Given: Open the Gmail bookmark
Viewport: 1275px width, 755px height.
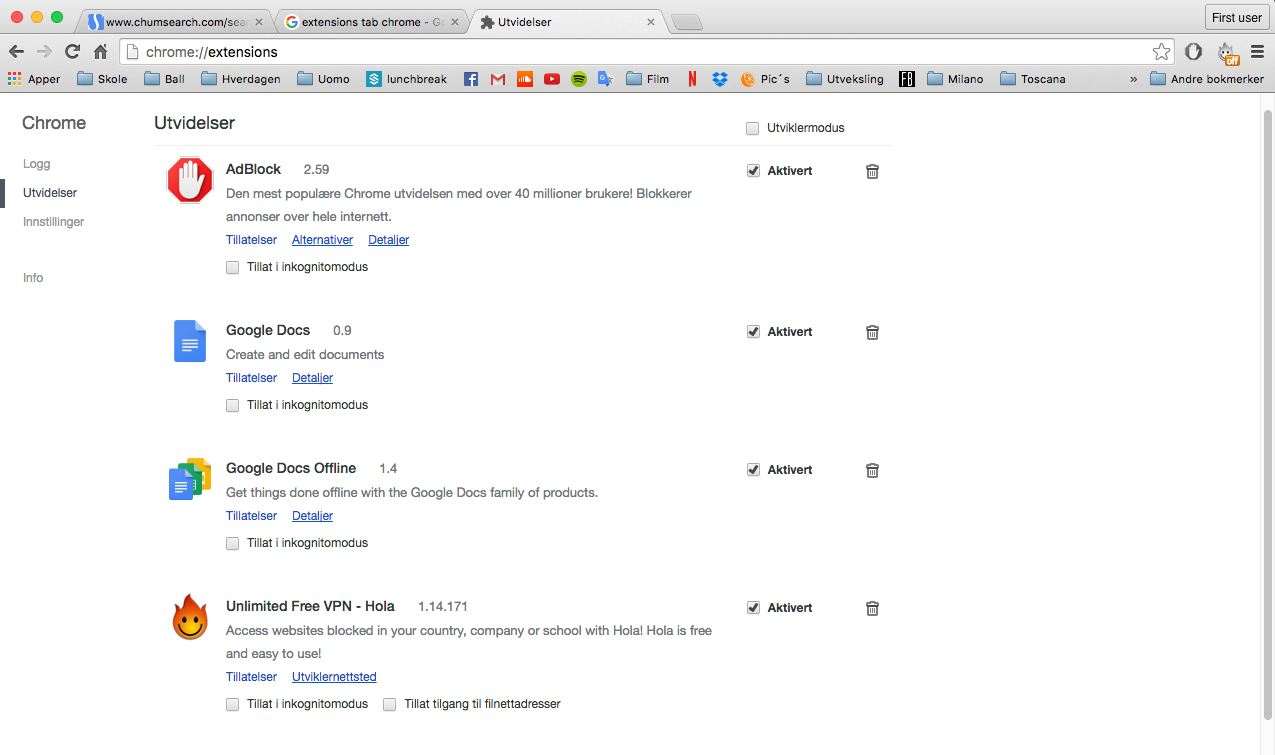Looking at the screenshot, I should pyautogui.click(x=498, y=79).
